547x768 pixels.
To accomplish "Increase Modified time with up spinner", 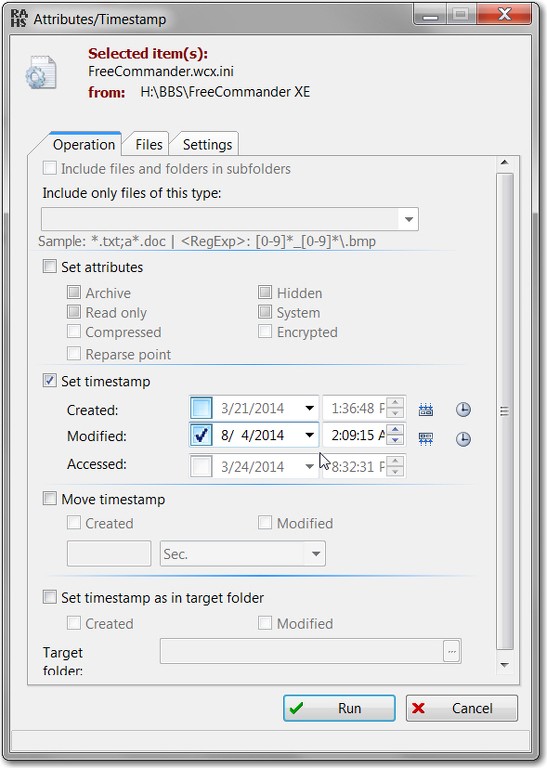I will pos(395,430).
